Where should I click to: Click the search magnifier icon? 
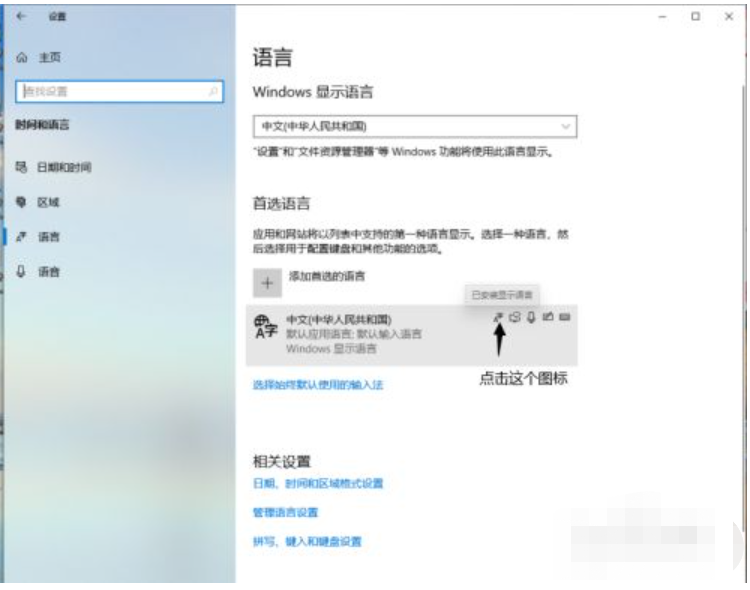coord(213,91)
